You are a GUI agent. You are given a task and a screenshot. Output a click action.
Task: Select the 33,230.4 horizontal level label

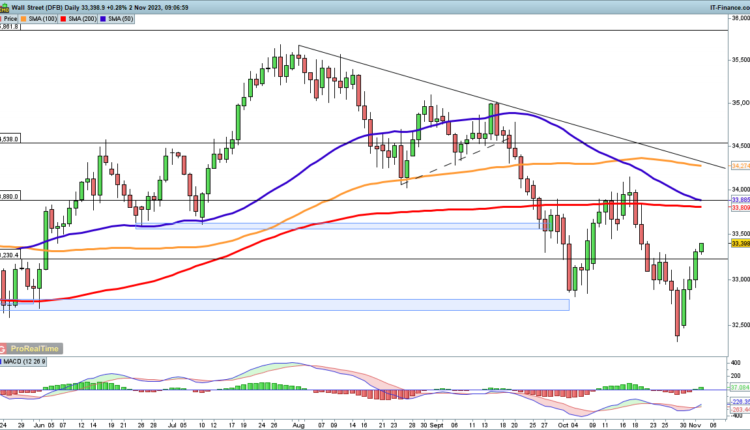pyautogui.click(x=12, y=255)
